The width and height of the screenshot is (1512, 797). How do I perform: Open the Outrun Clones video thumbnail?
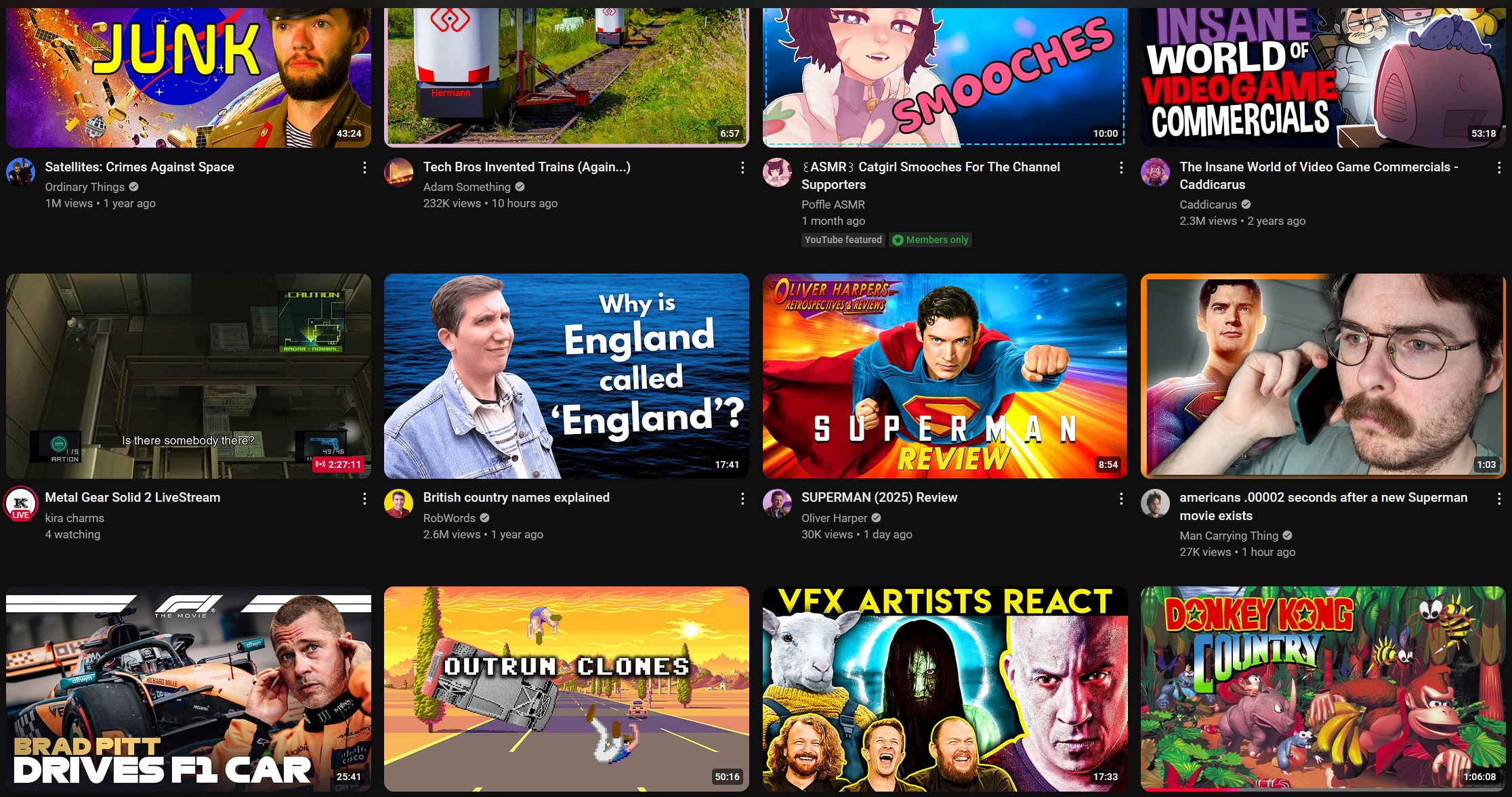[566, 689]
